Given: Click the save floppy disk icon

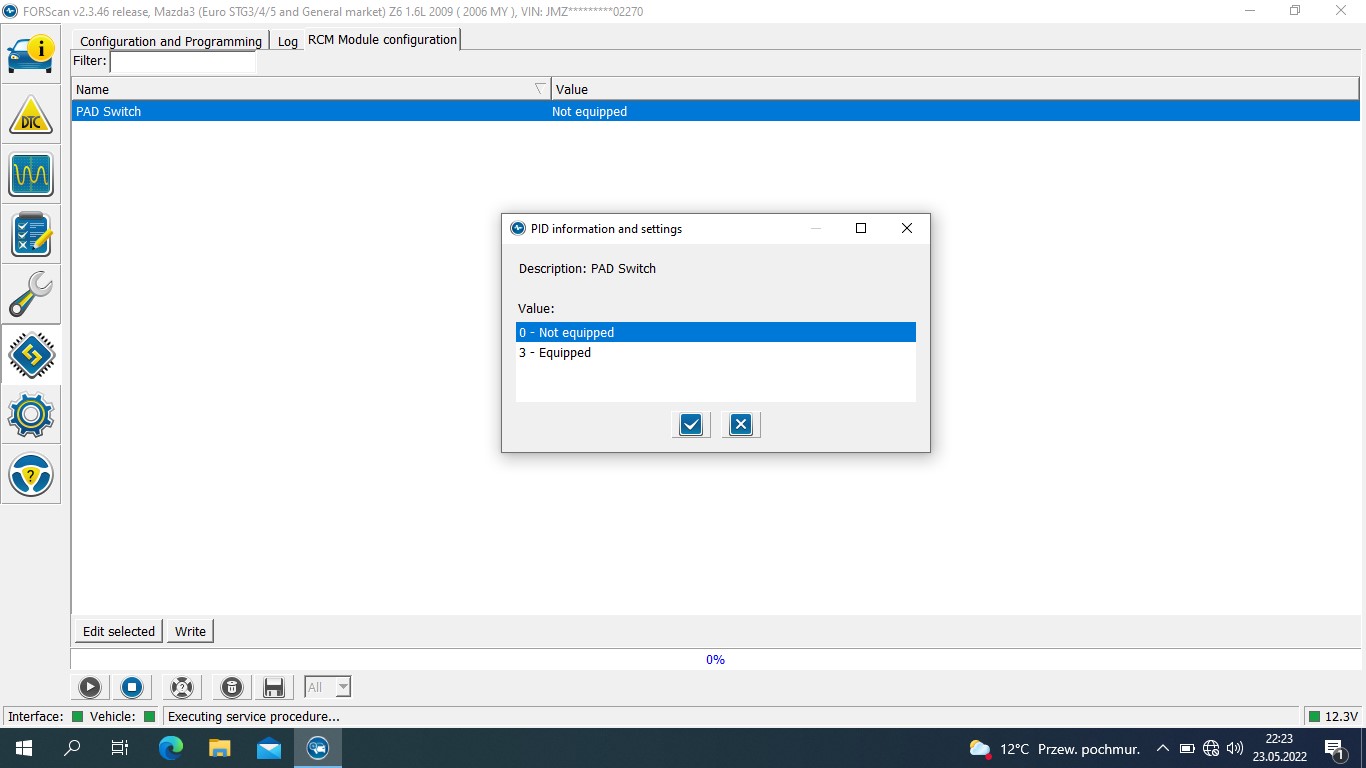Looking at the screenshot, I should (x=273, y=687).
